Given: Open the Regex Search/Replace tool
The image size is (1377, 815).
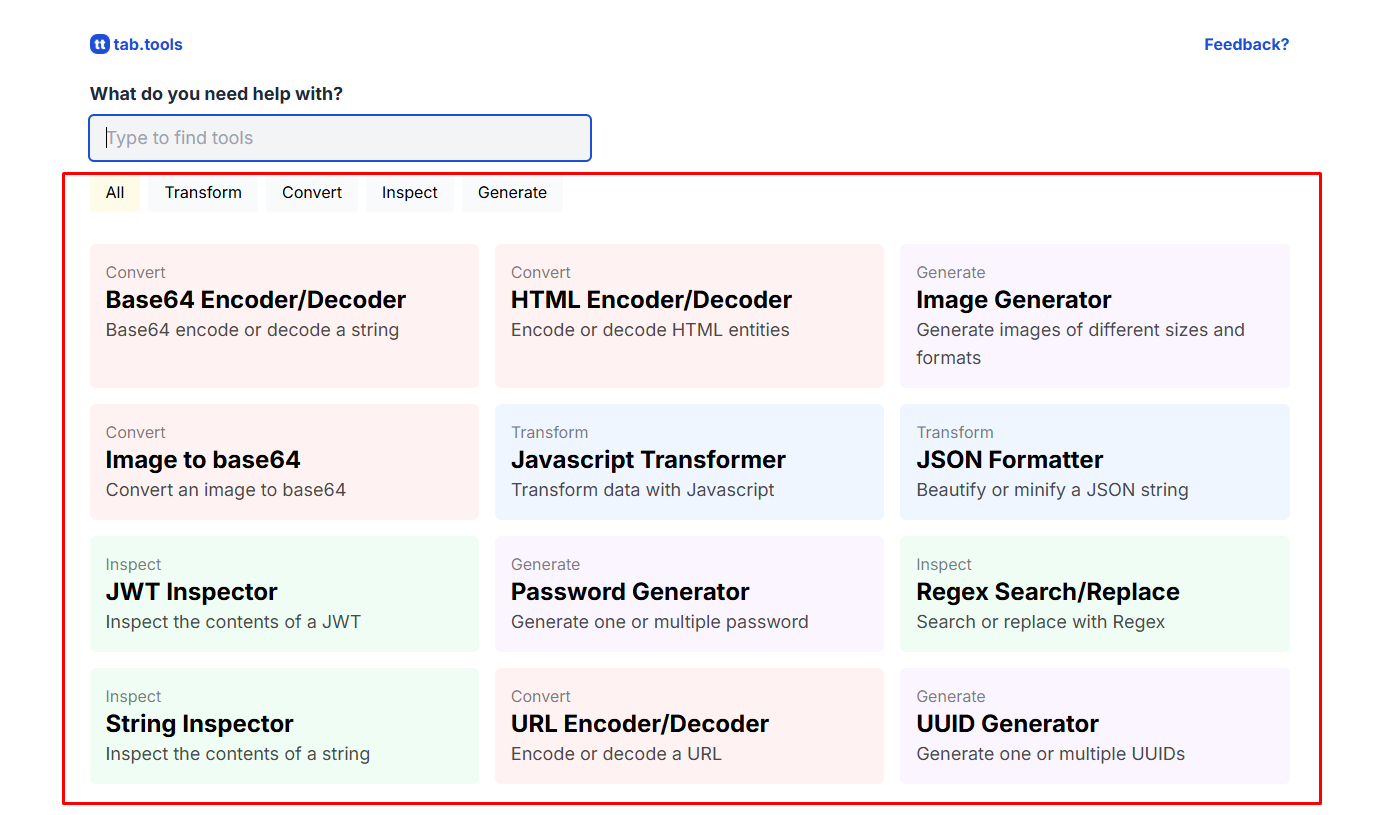Looking at the screenshot, I should (x=1094, y=593).
